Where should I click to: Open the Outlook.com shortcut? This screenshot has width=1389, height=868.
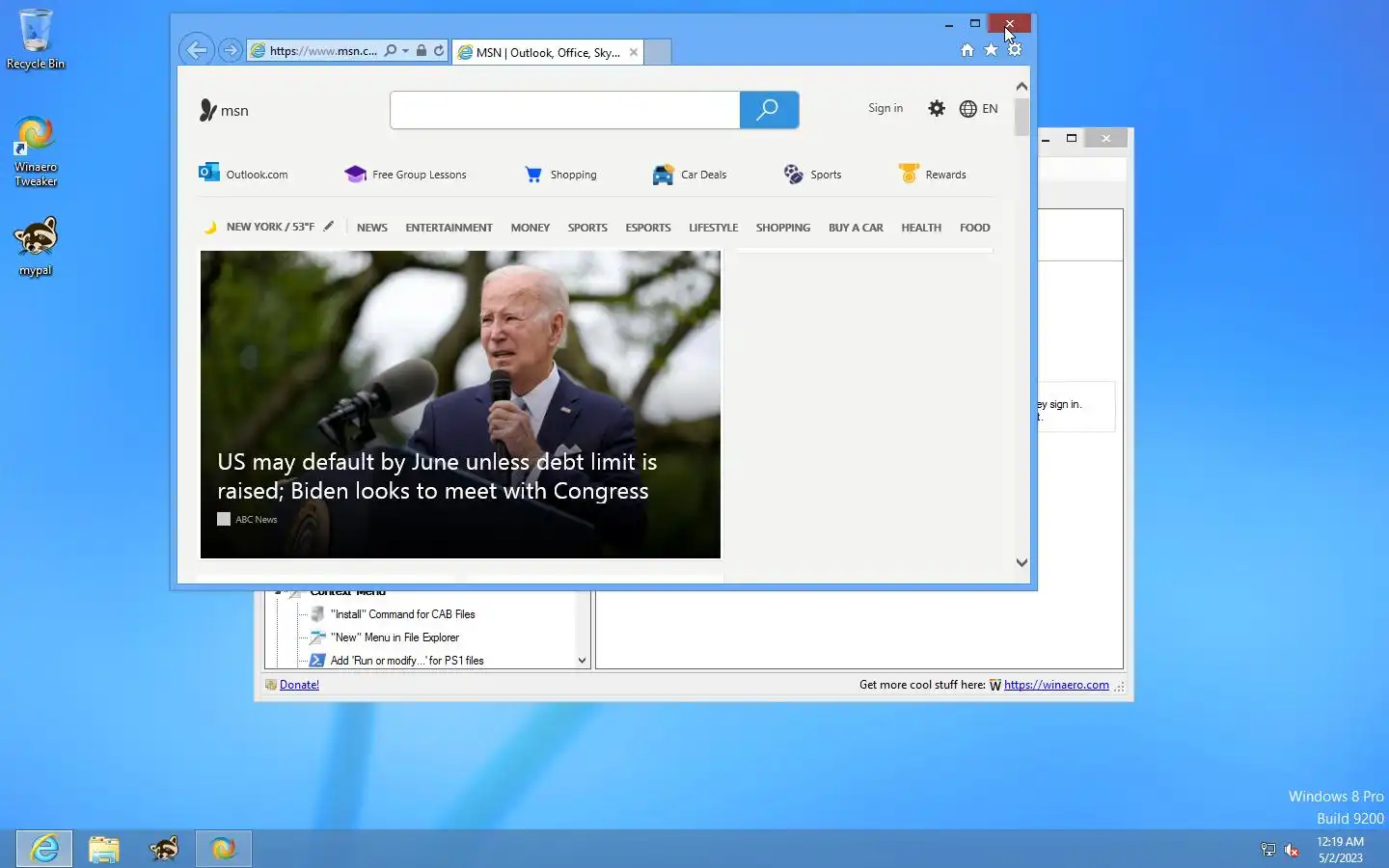(243, 175)
